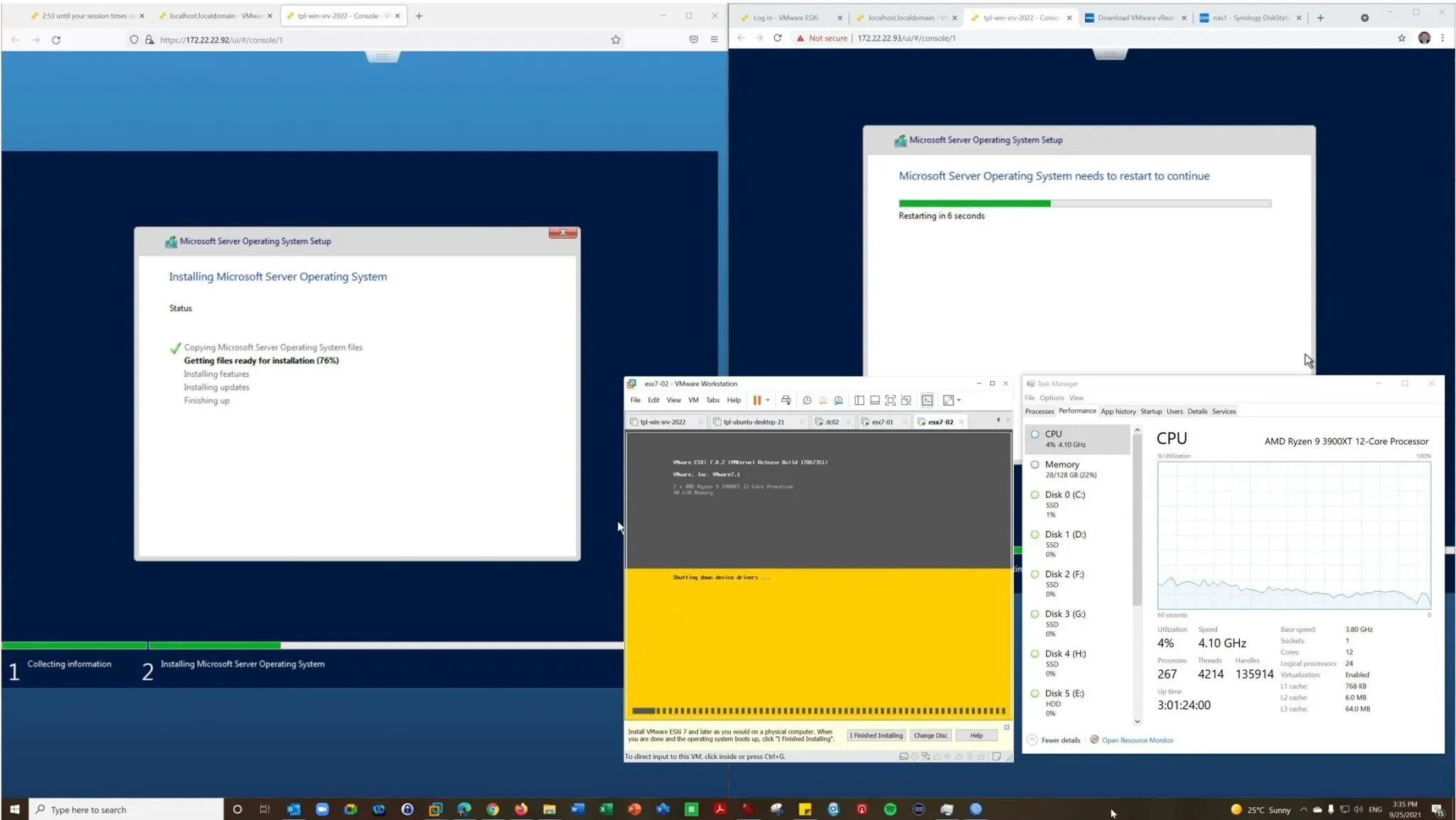Expand the stretch display dropdown arrow in VMware
This screenshot has height=820, width=1456.
959,400
